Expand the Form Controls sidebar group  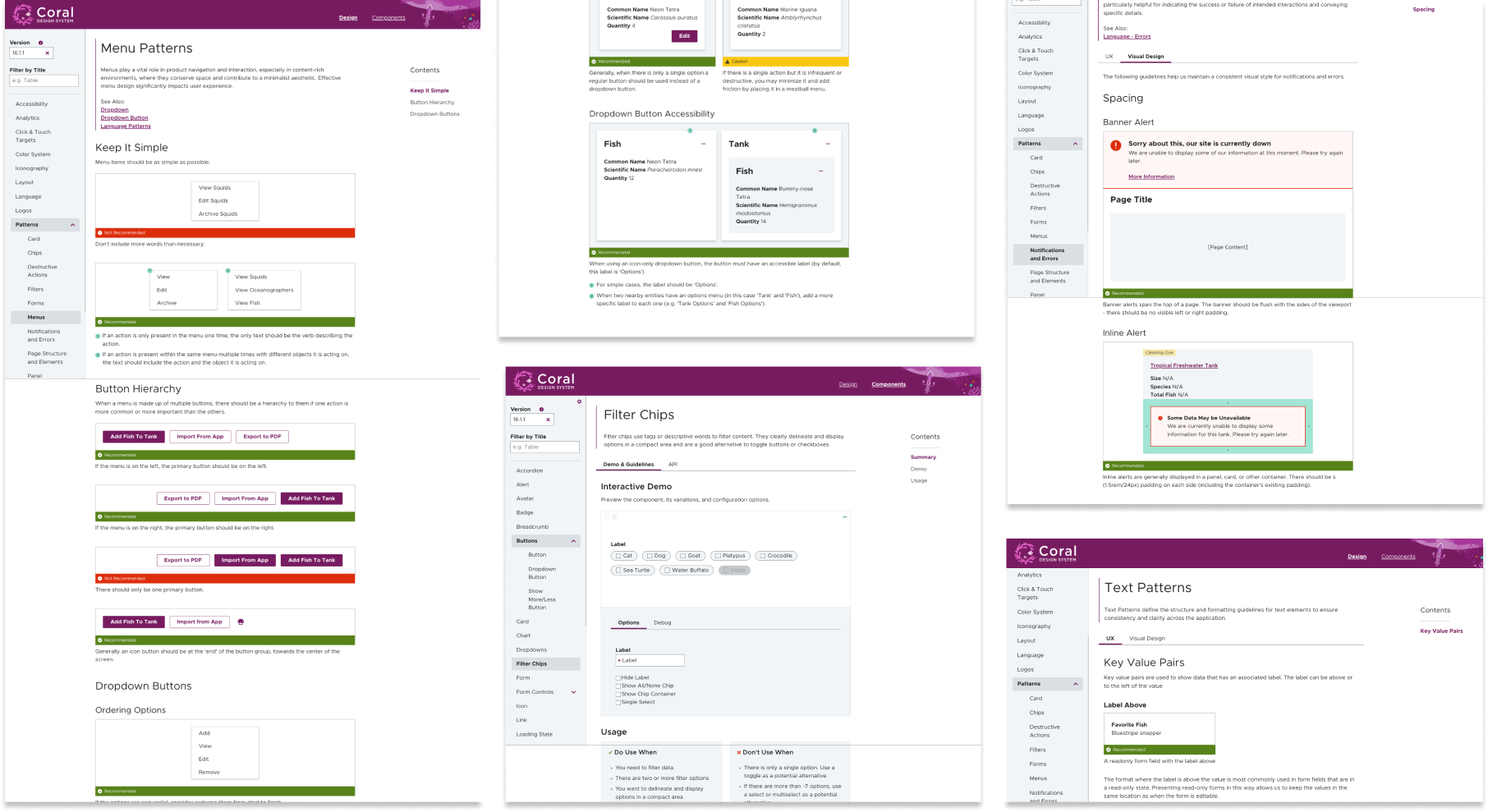pyautogui.click(x=573, y=692)
